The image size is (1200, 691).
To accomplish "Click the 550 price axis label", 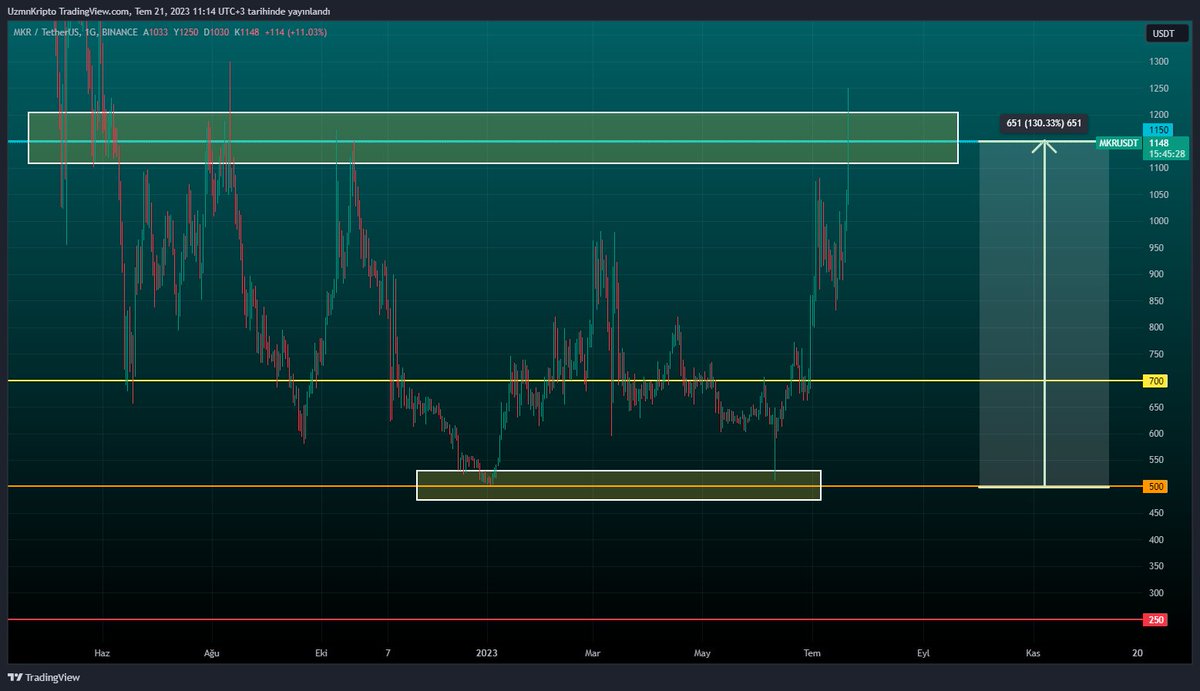I will click(1156, 460).
